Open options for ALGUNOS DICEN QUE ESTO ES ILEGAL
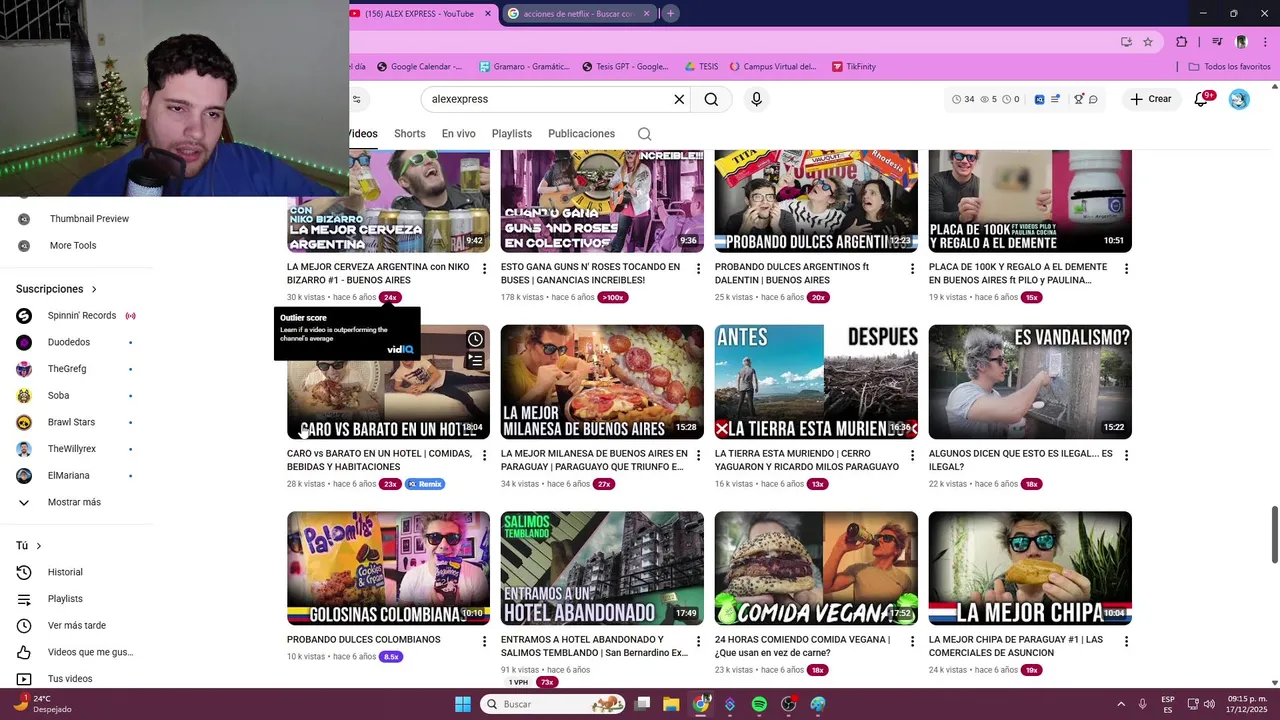1280x720 pixels. (x=1126, y=455)
